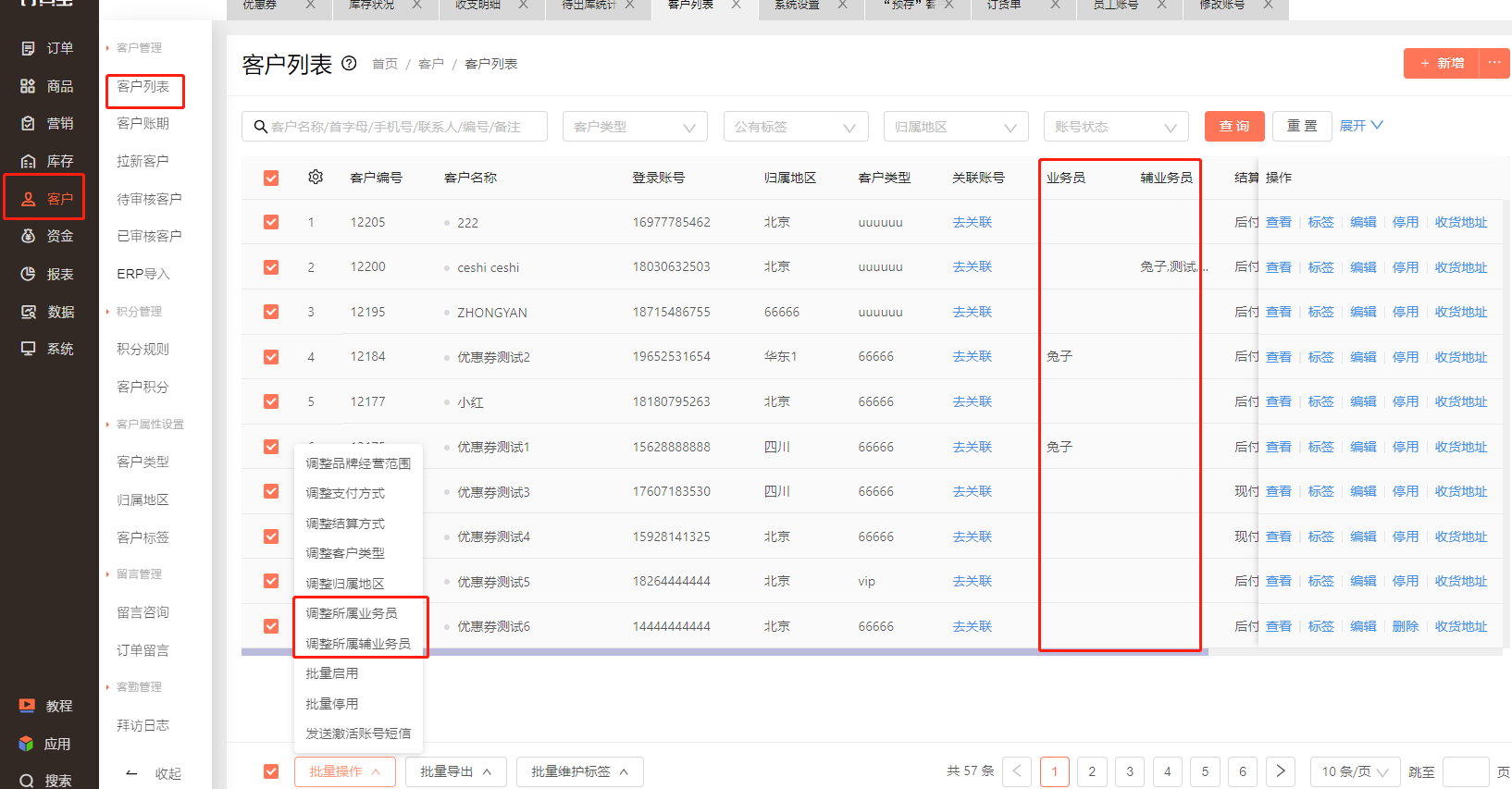Open the 营销 sidebar section
The height and width of the screenshot is (789, 1512).
[x=46, y=123]
